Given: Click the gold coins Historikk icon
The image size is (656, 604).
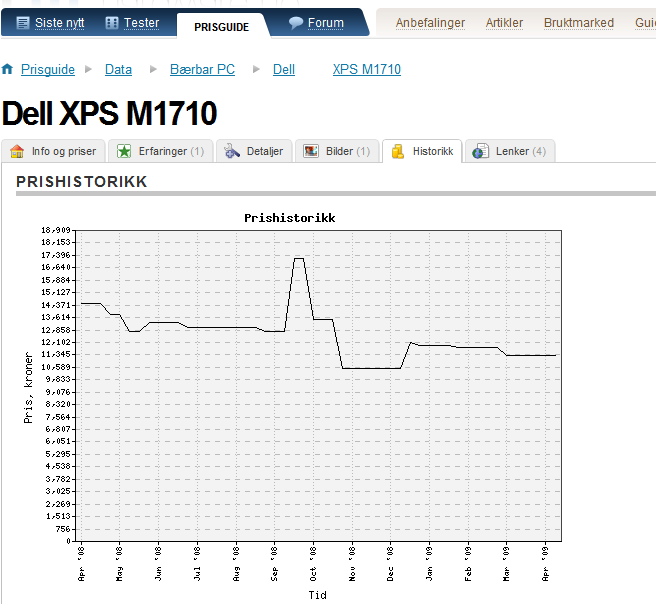Looking at the screenshot, I should point(398,151).
